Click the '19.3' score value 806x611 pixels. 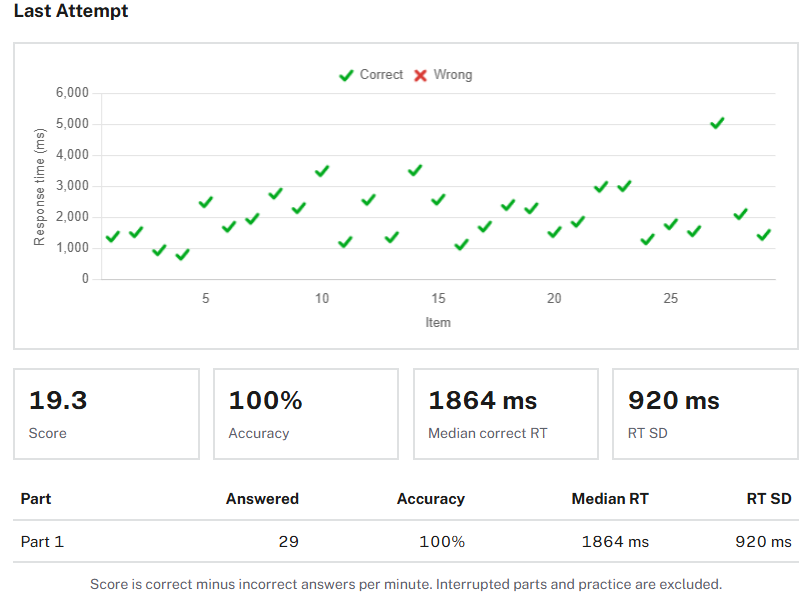58,400
